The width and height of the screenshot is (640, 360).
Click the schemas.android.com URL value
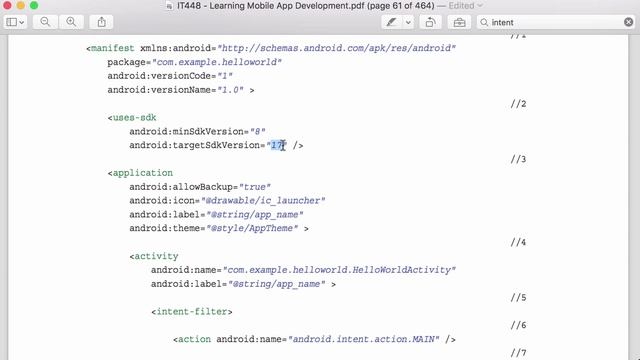click(337, 48)
